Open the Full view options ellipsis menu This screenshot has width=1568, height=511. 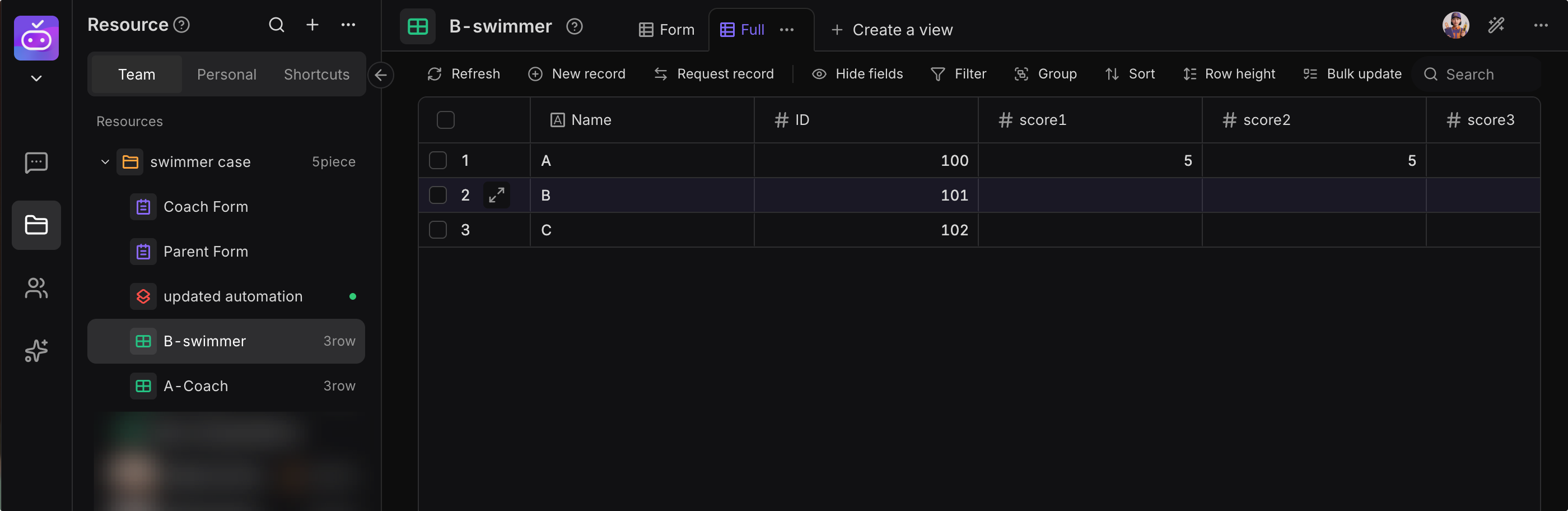[786, 30]
